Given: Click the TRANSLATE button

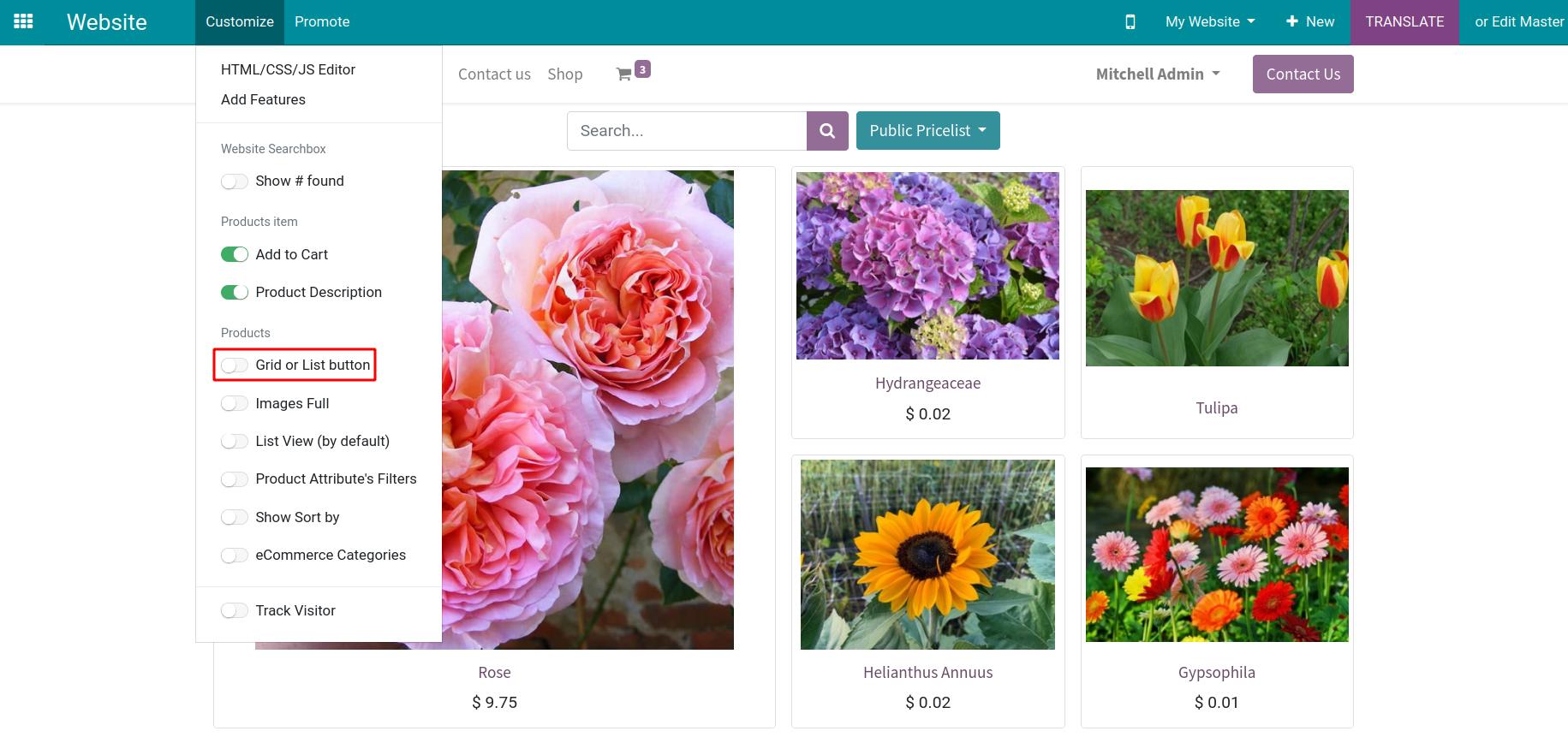Looking at the screenshot, I should pyautogui.click(x=1404, y=21).
